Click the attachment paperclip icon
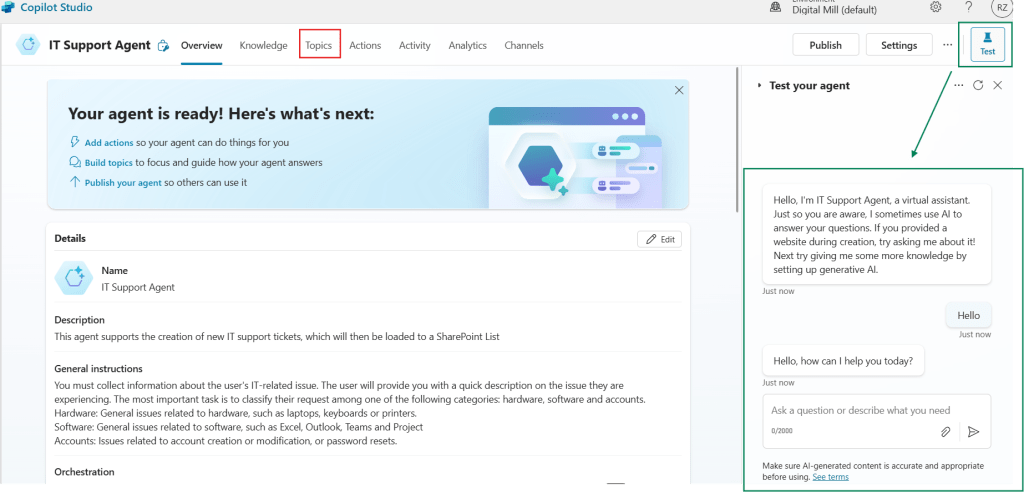Image resolution: width=1024 pixels, height=492 pixels. point(945,432)
